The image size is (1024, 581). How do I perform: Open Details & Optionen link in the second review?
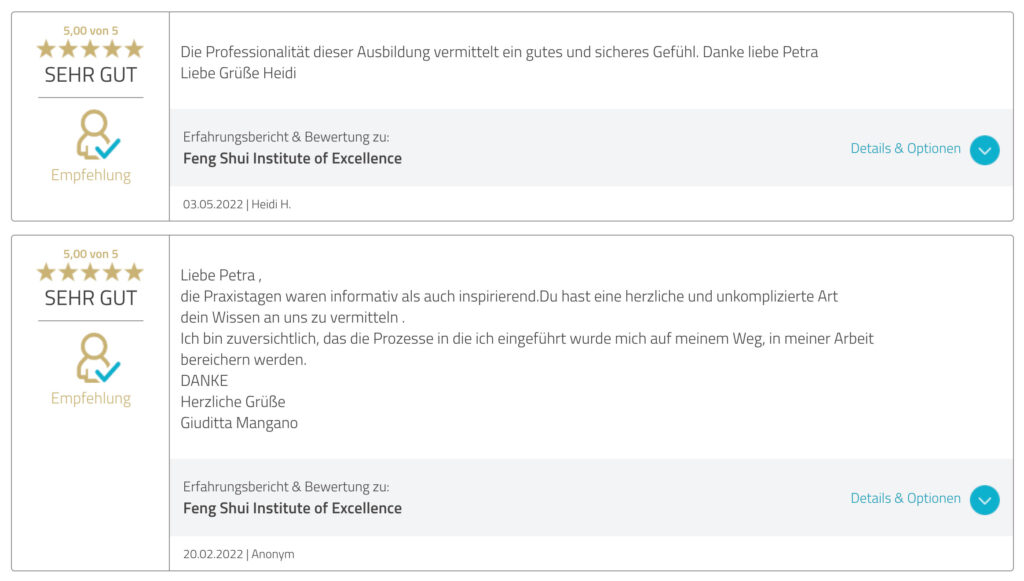click(x=905, y=499)
